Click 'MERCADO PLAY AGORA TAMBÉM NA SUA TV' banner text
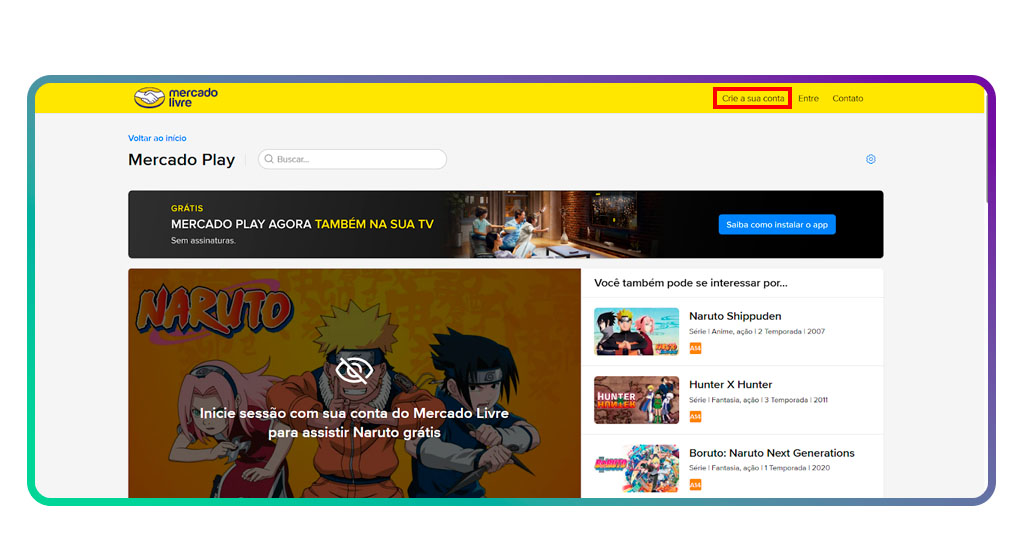Viewport: 1024px width, 536px height. 302,224
